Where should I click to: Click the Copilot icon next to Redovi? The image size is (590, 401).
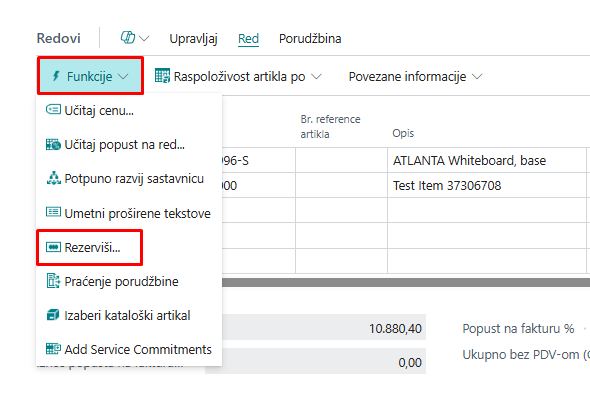[128, 38]
